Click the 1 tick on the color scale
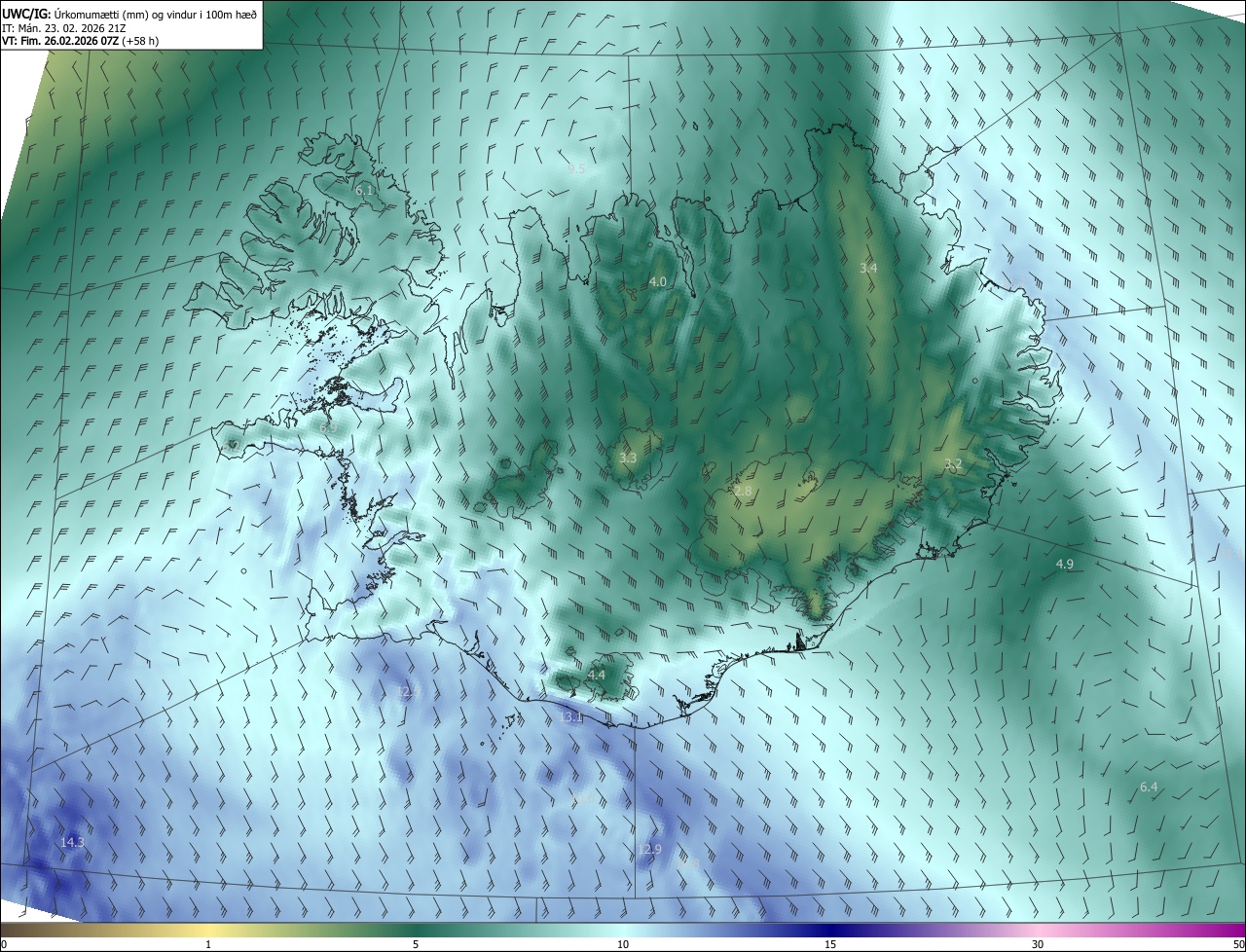Image resolution: width=1246 pixels, height=952 pixels. tap(209, 945)
